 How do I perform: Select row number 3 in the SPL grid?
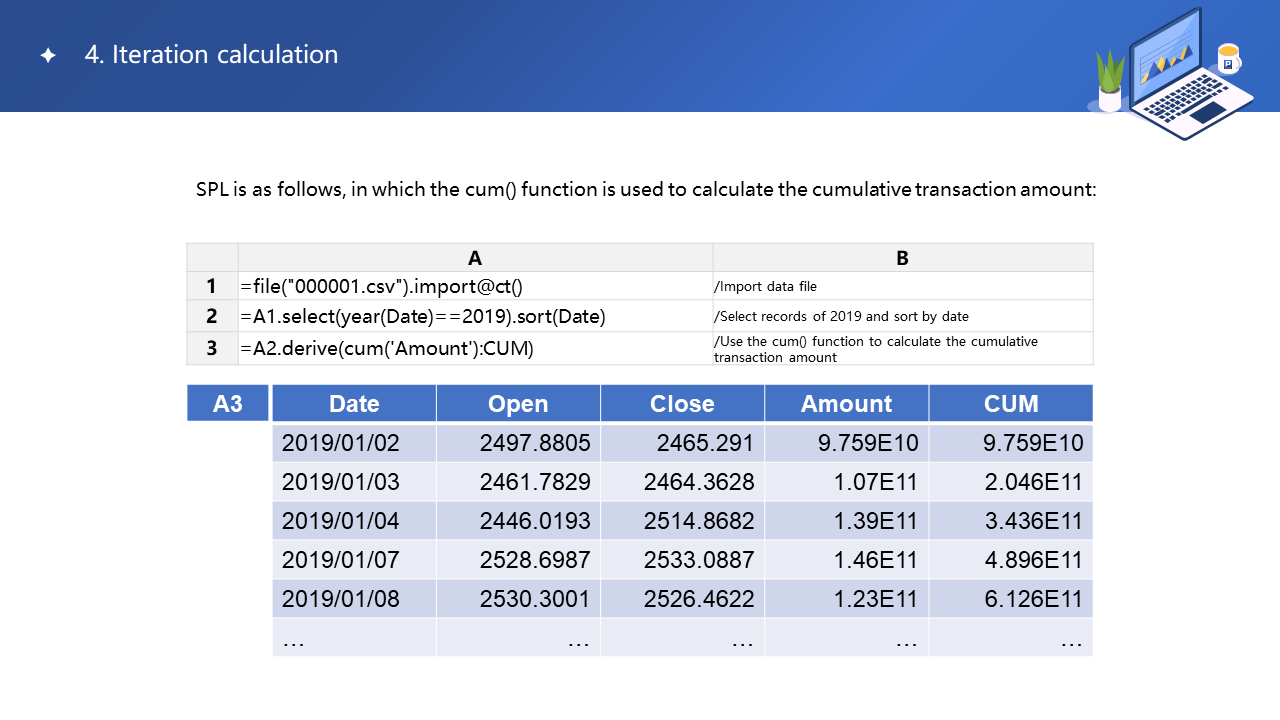[212, 348]
